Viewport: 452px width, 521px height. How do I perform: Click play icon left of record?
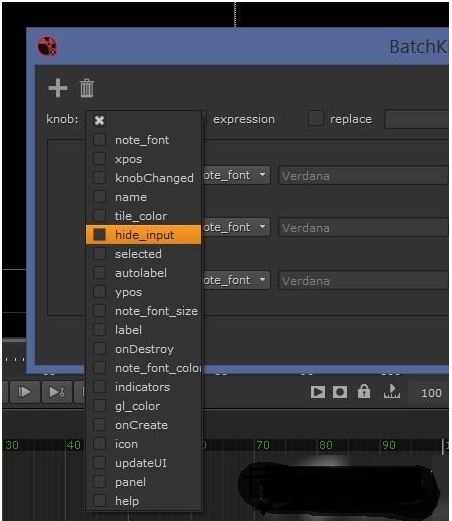pos(318,392)
